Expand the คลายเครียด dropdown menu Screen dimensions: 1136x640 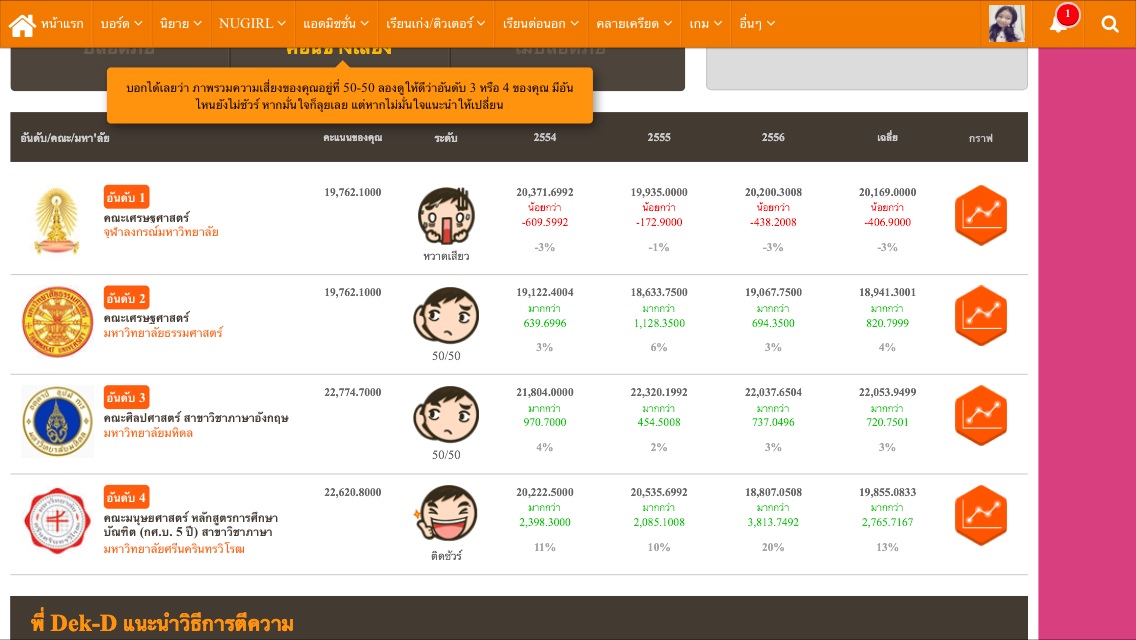click(x=634, y=24)
